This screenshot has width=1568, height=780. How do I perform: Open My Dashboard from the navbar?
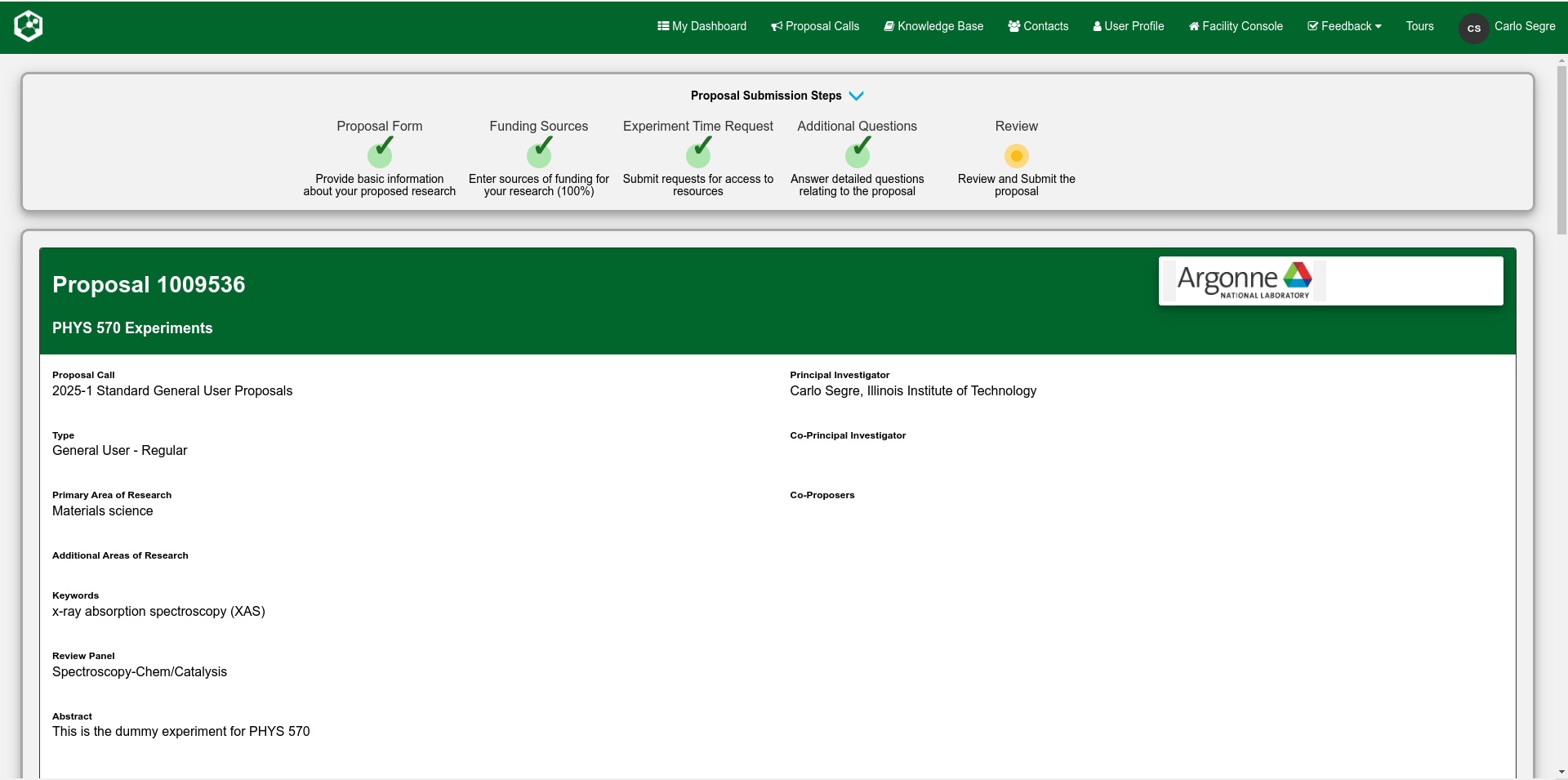702,26
